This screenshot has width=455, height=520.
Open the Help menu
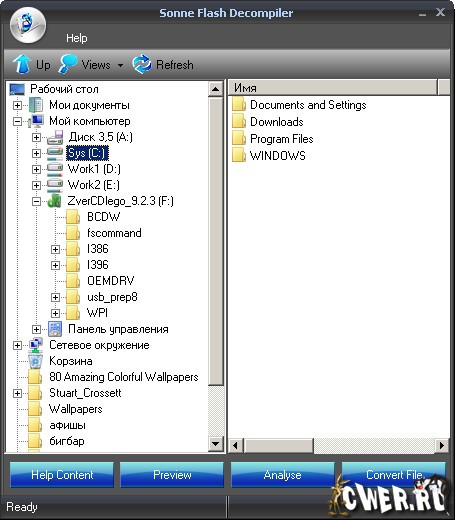coord(77,38)
